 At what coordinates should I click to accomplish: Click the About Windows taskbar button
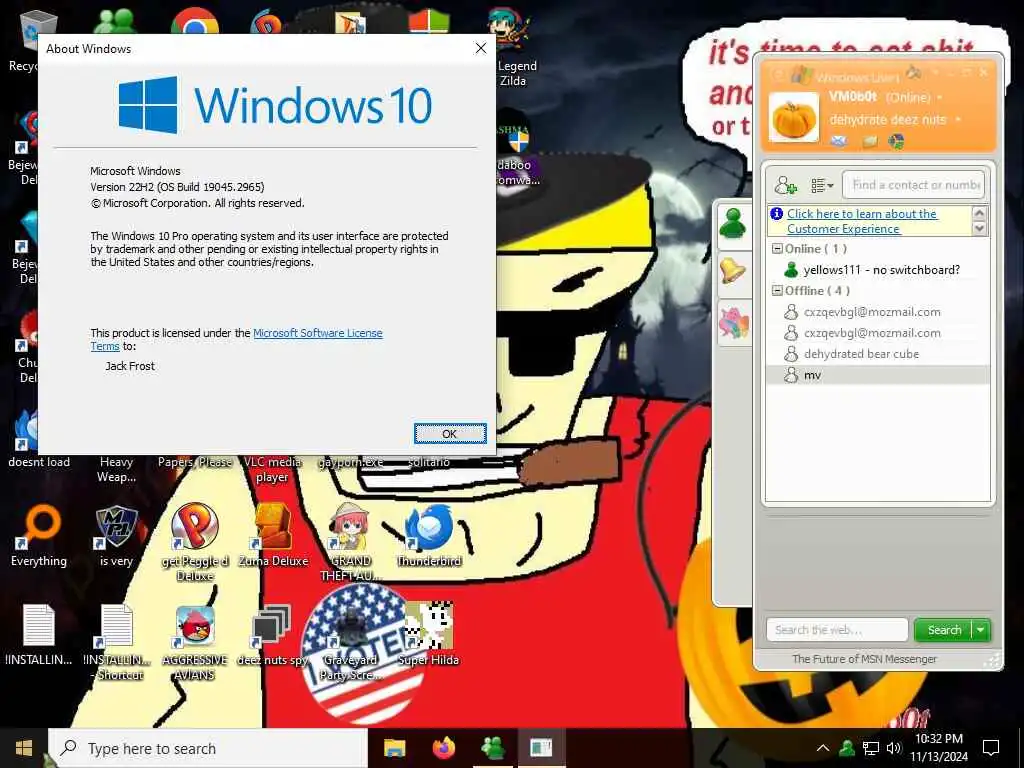click(x=541, y=748)
